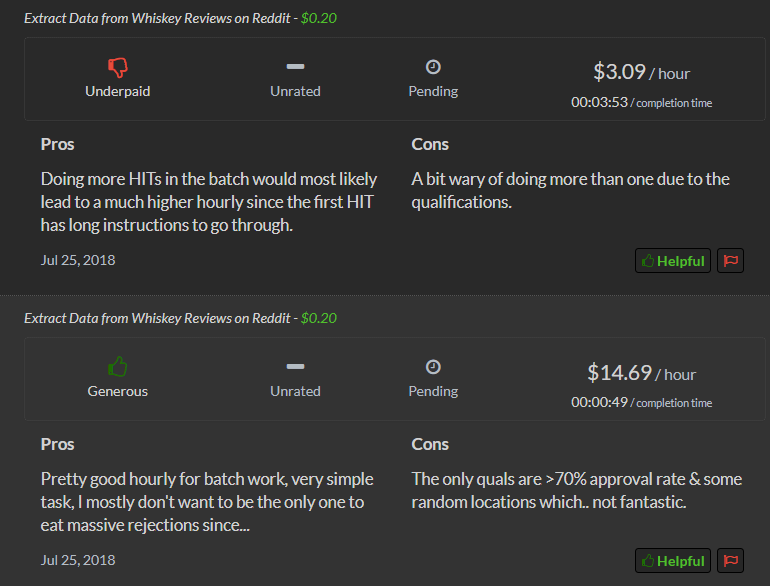Click the red thumbs-down Underpaid icon
The height and width of the screenshot is (586, 770).
118,67
